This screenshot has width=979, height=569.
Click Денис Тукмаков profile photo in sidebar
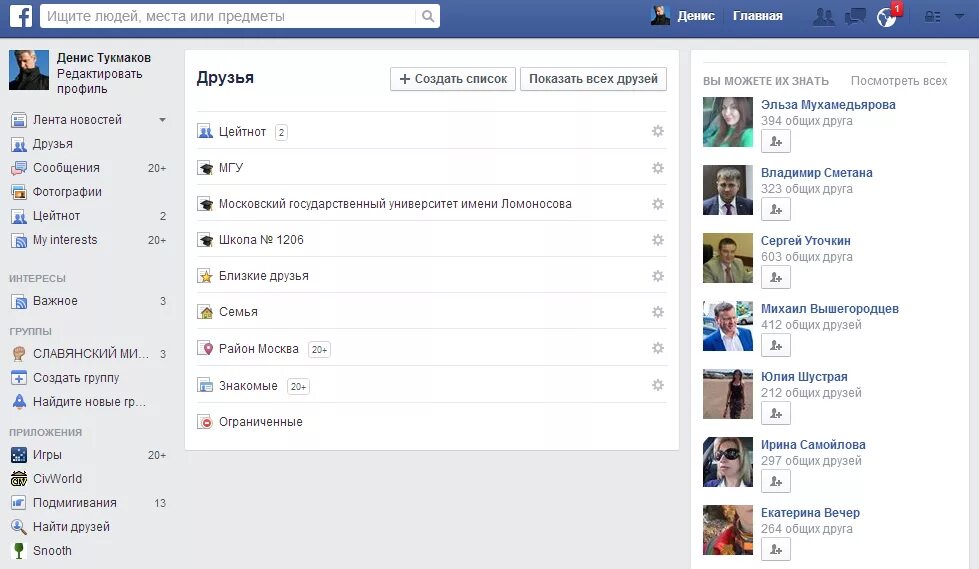point(29,70)
